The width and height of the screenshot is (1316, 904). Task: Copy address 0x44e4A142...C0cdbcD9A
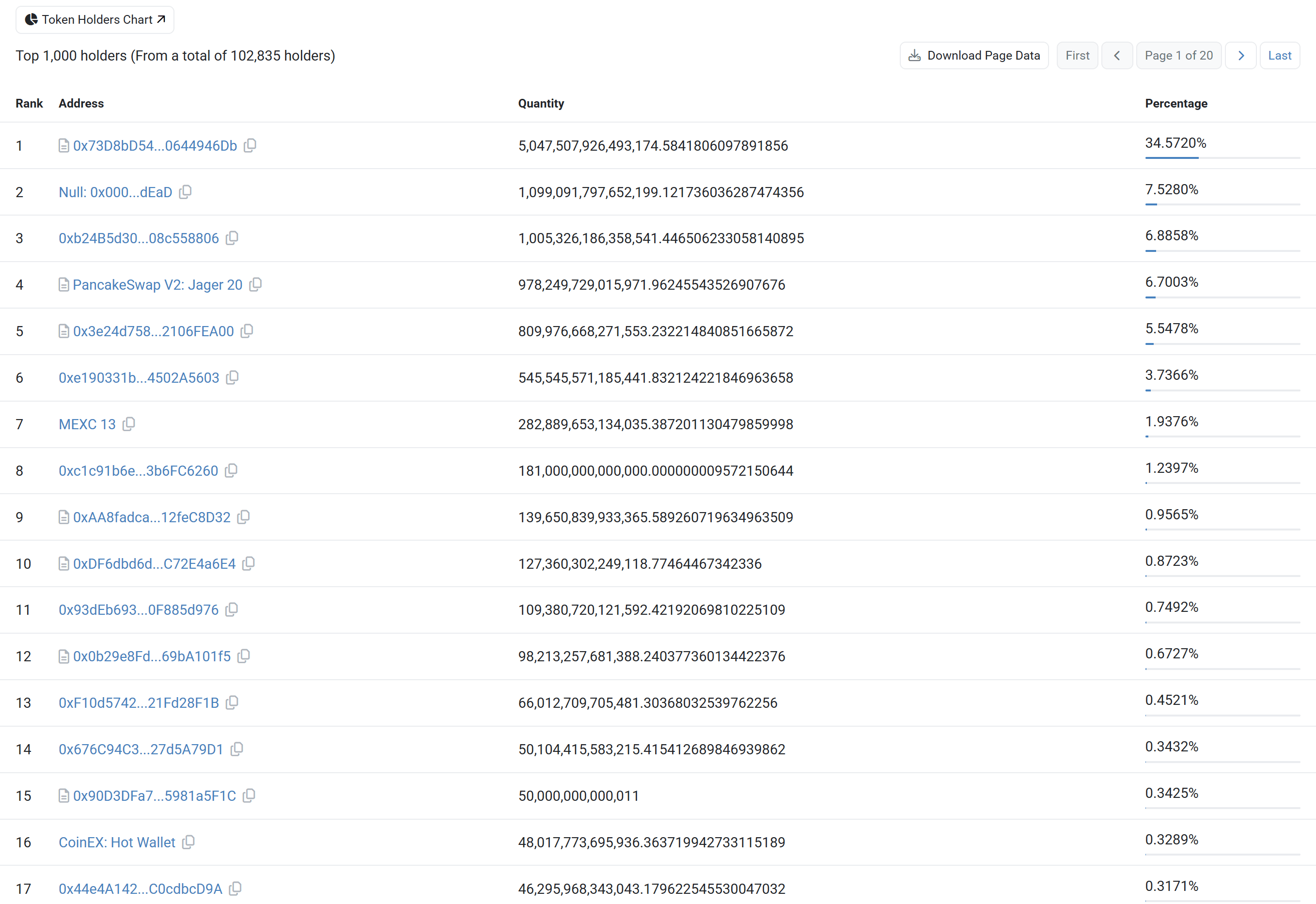point(235,888)
